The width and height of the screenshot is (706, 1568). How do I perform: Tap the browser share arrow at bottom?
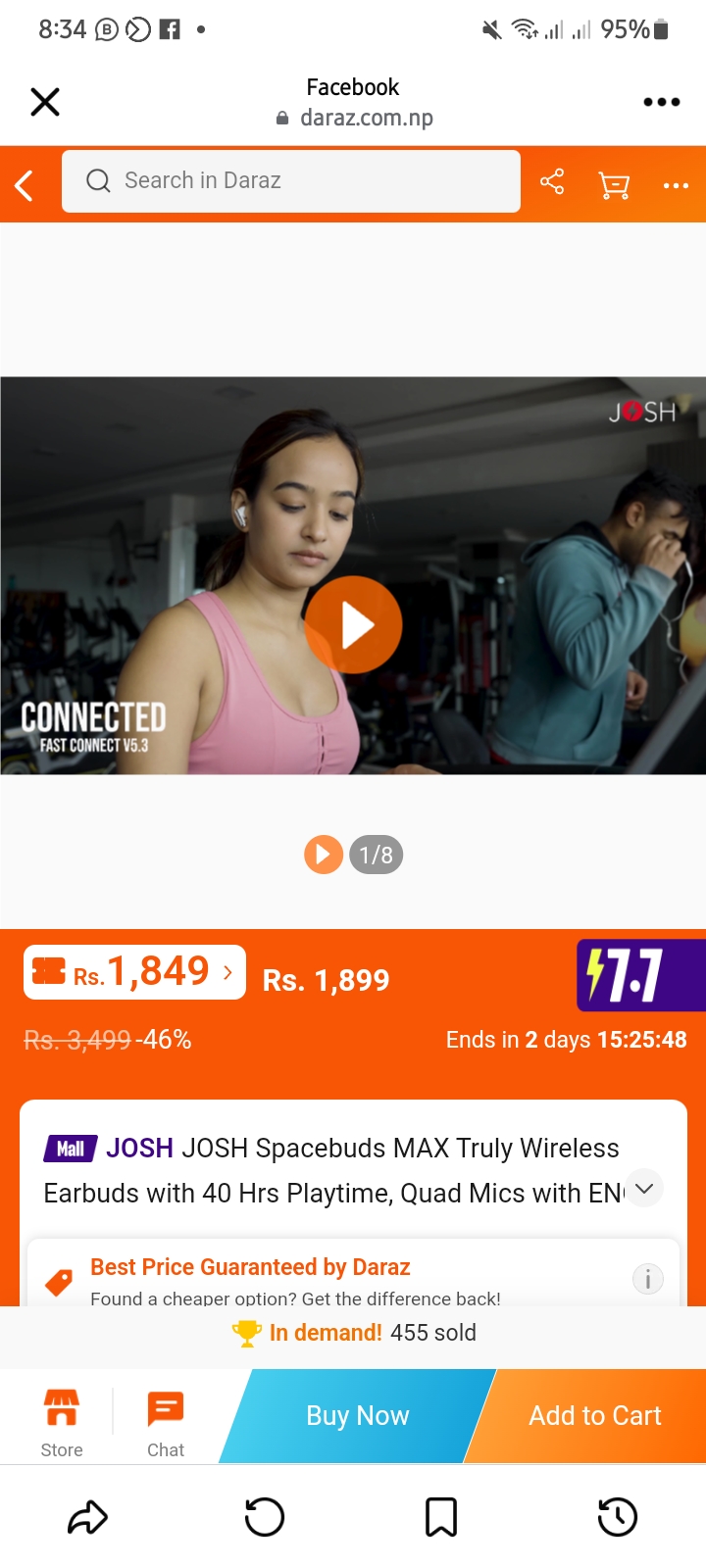pos(88,1517)
